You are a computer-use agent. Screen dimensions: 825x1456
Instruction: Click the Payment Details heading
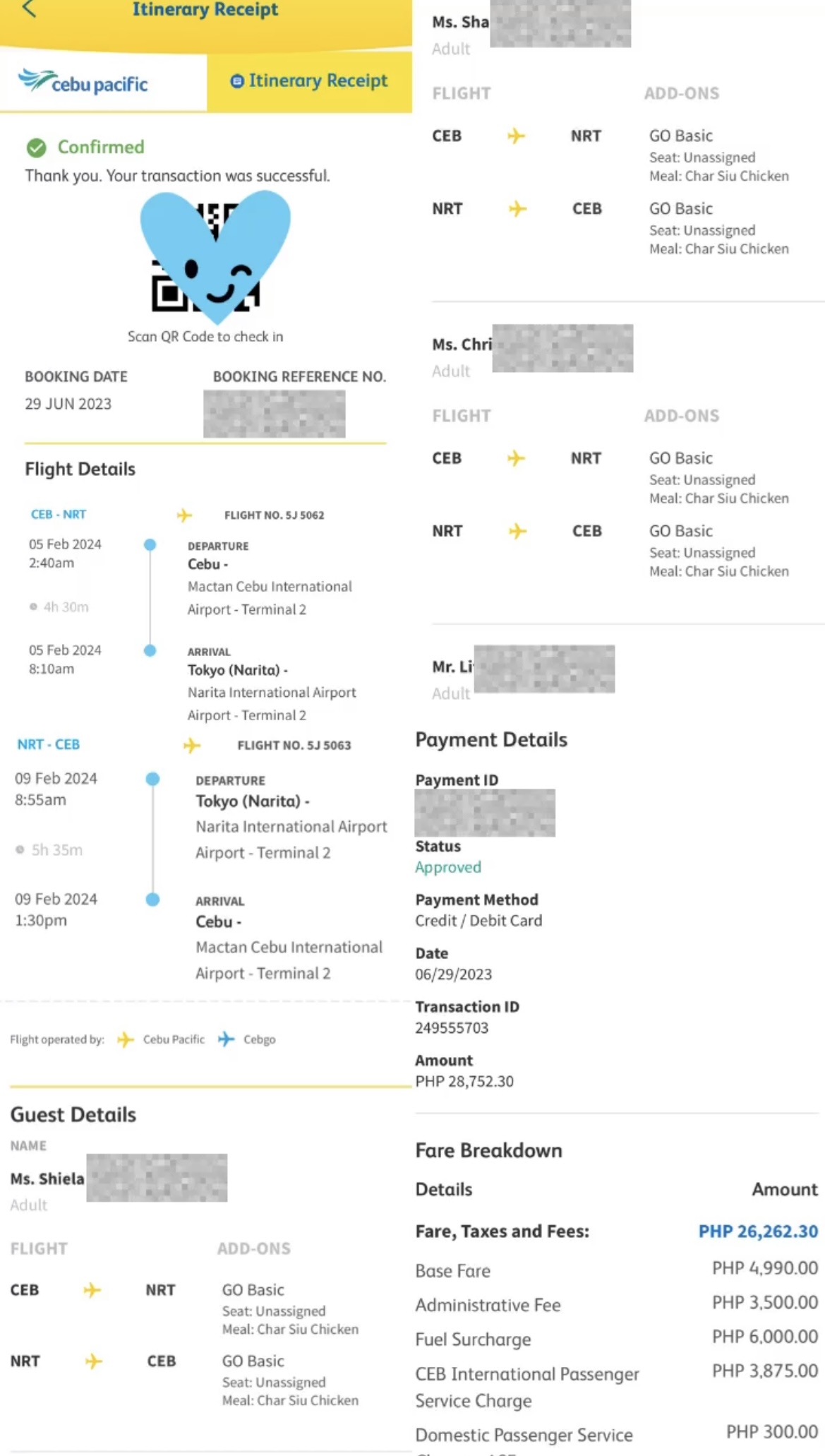point(491,740)
